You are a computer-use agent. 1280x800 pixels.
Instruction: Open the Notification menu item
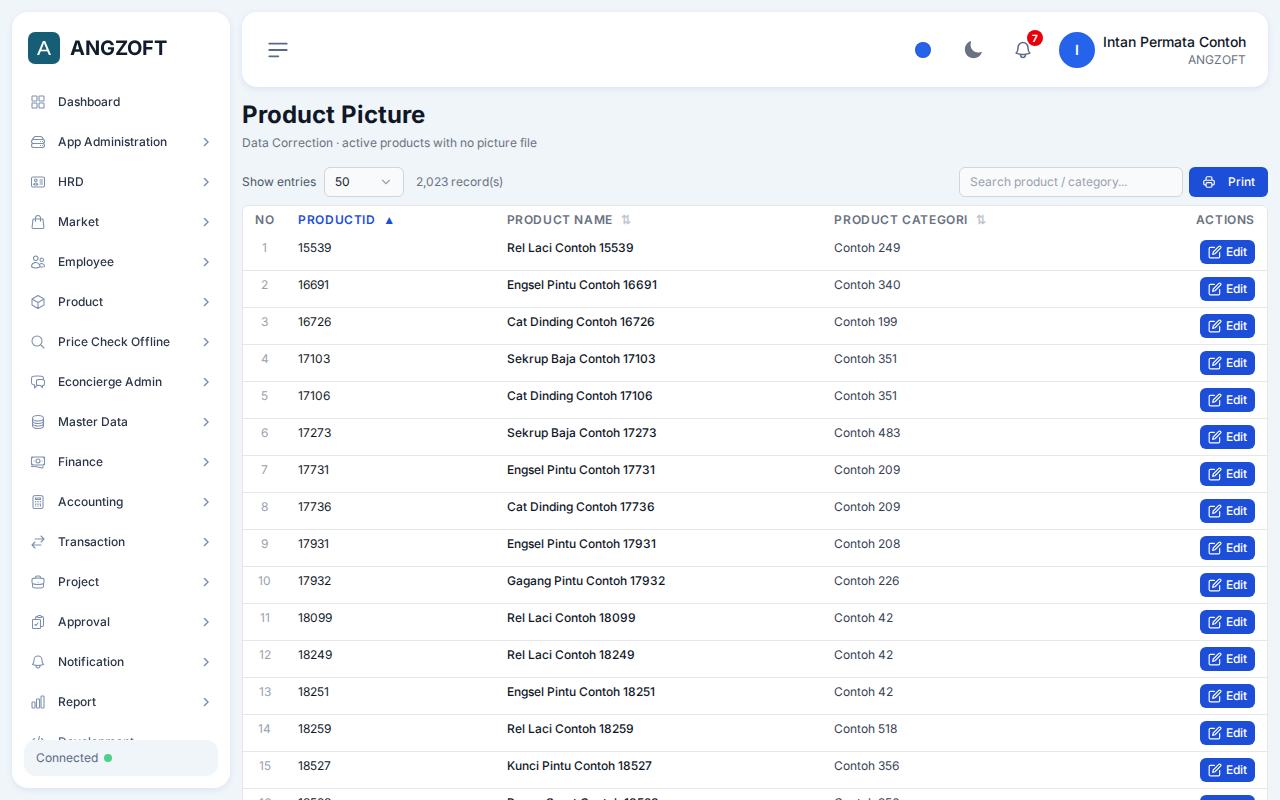(120, 662)
